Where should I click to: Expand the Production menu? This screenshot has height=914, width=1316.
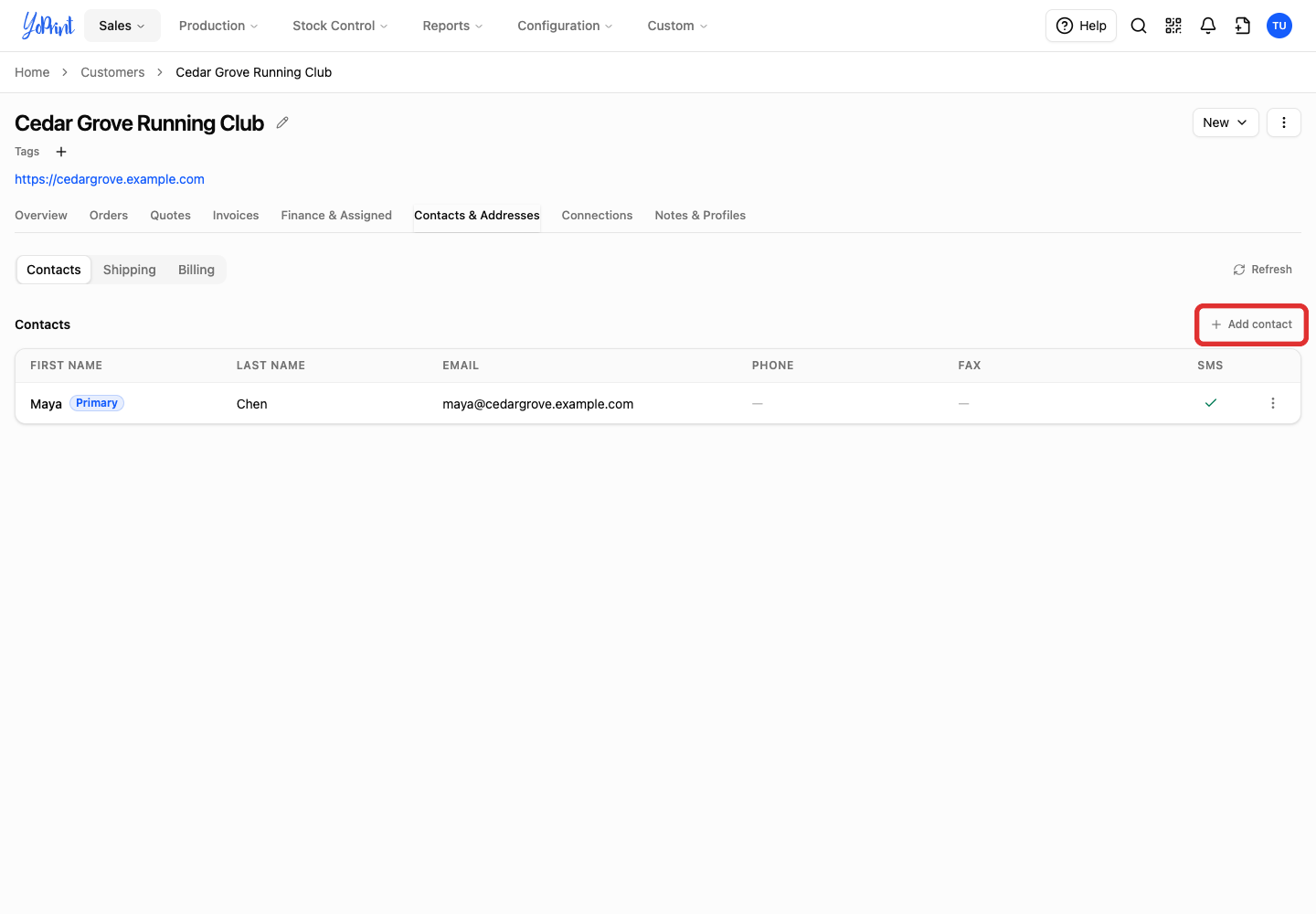click(218, 26)
